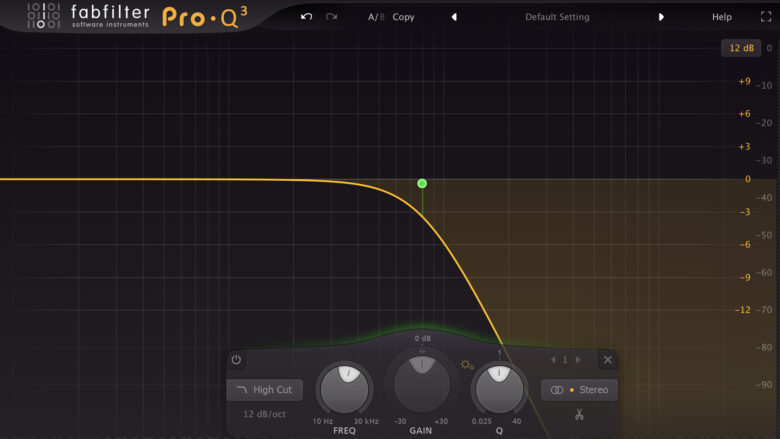Click the +9 dB scale label
This screenshot has height=439, width=780.
(x=744, y=81)
